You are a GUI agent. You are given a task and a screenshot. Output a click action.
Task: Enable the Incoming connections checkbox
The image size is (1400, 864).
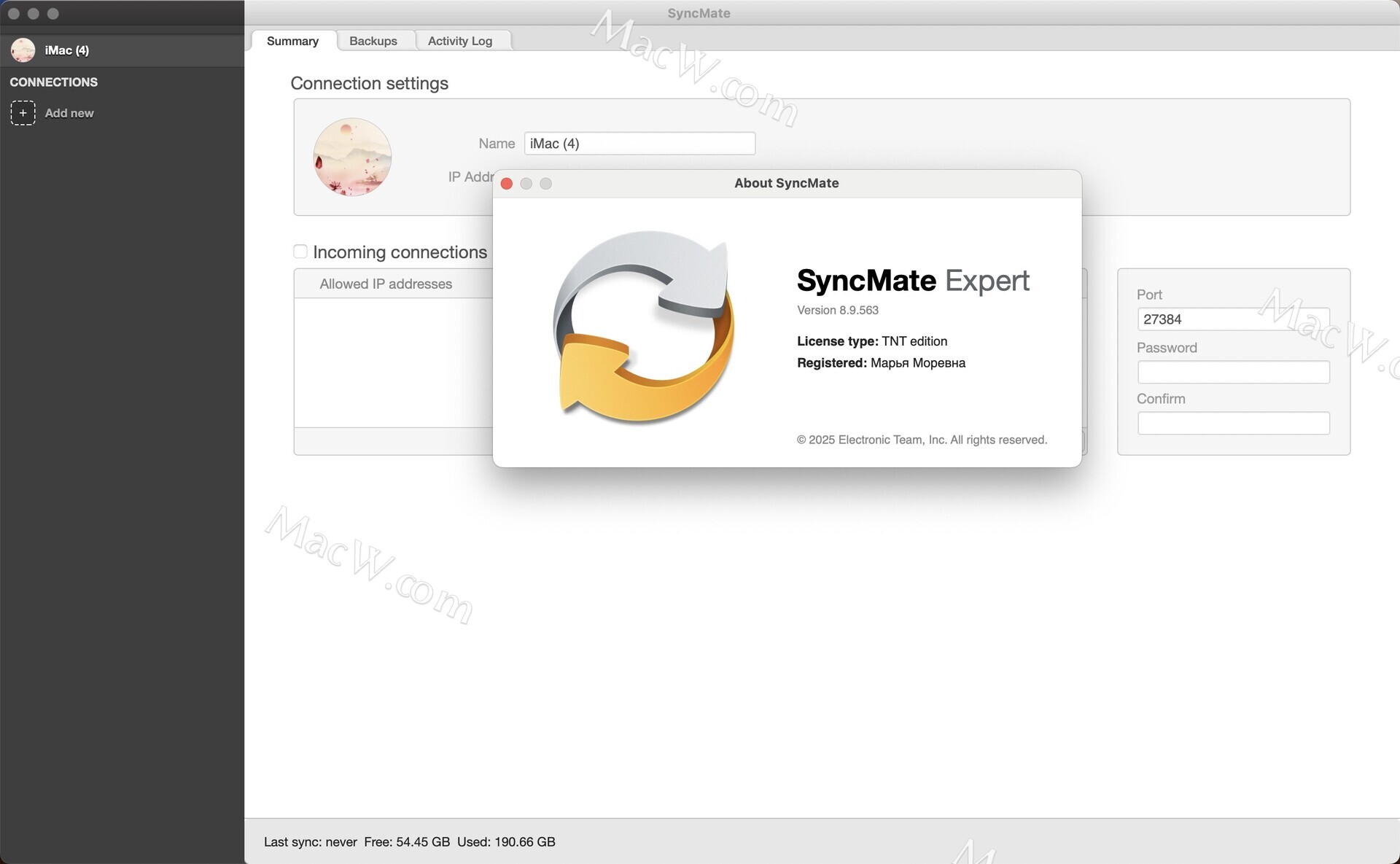pos(300,252)
